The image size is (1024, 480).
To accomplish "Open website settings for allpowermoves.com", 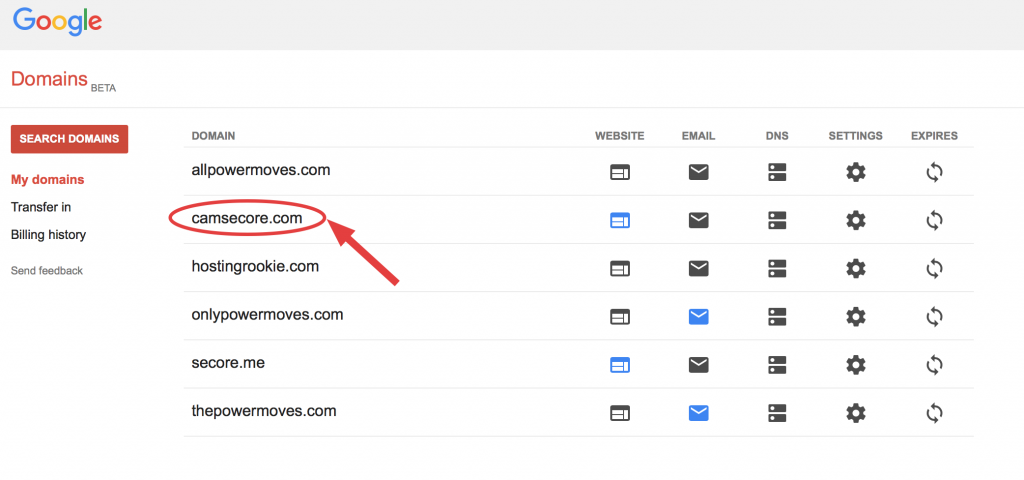I will point(620,172).
